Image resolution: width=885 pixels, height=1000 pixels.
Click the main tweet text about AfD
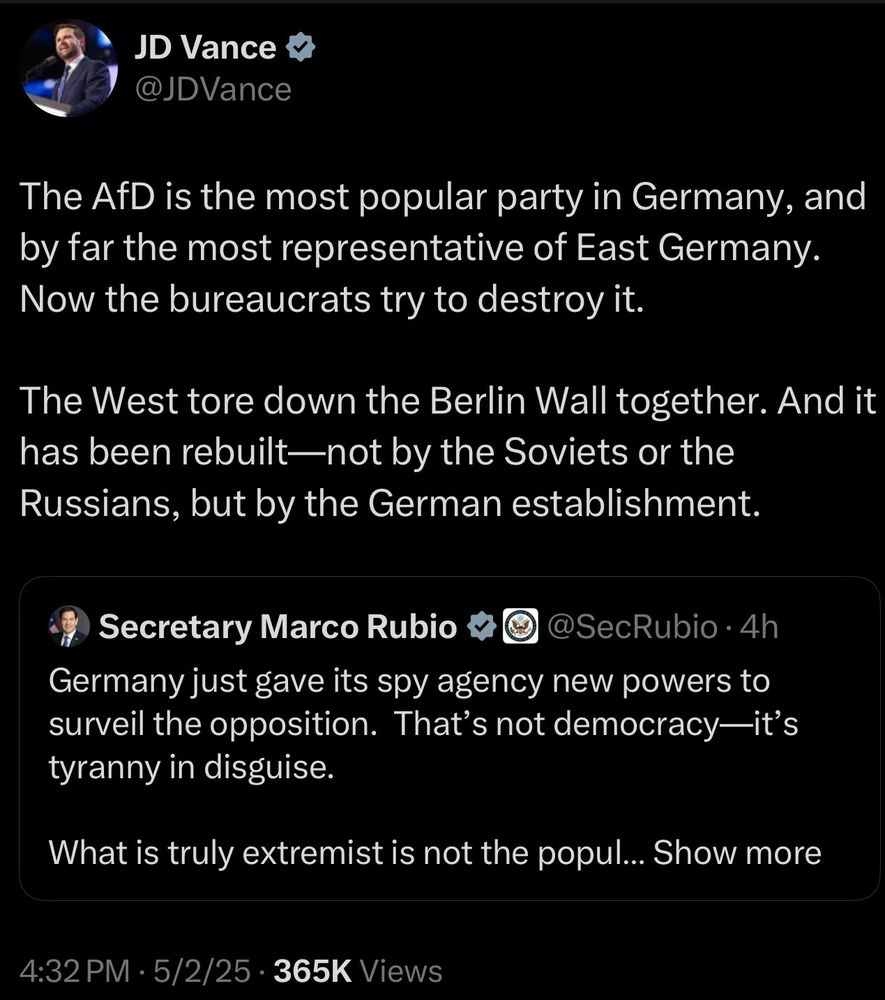pyautogui.click(x=443, y=248)
